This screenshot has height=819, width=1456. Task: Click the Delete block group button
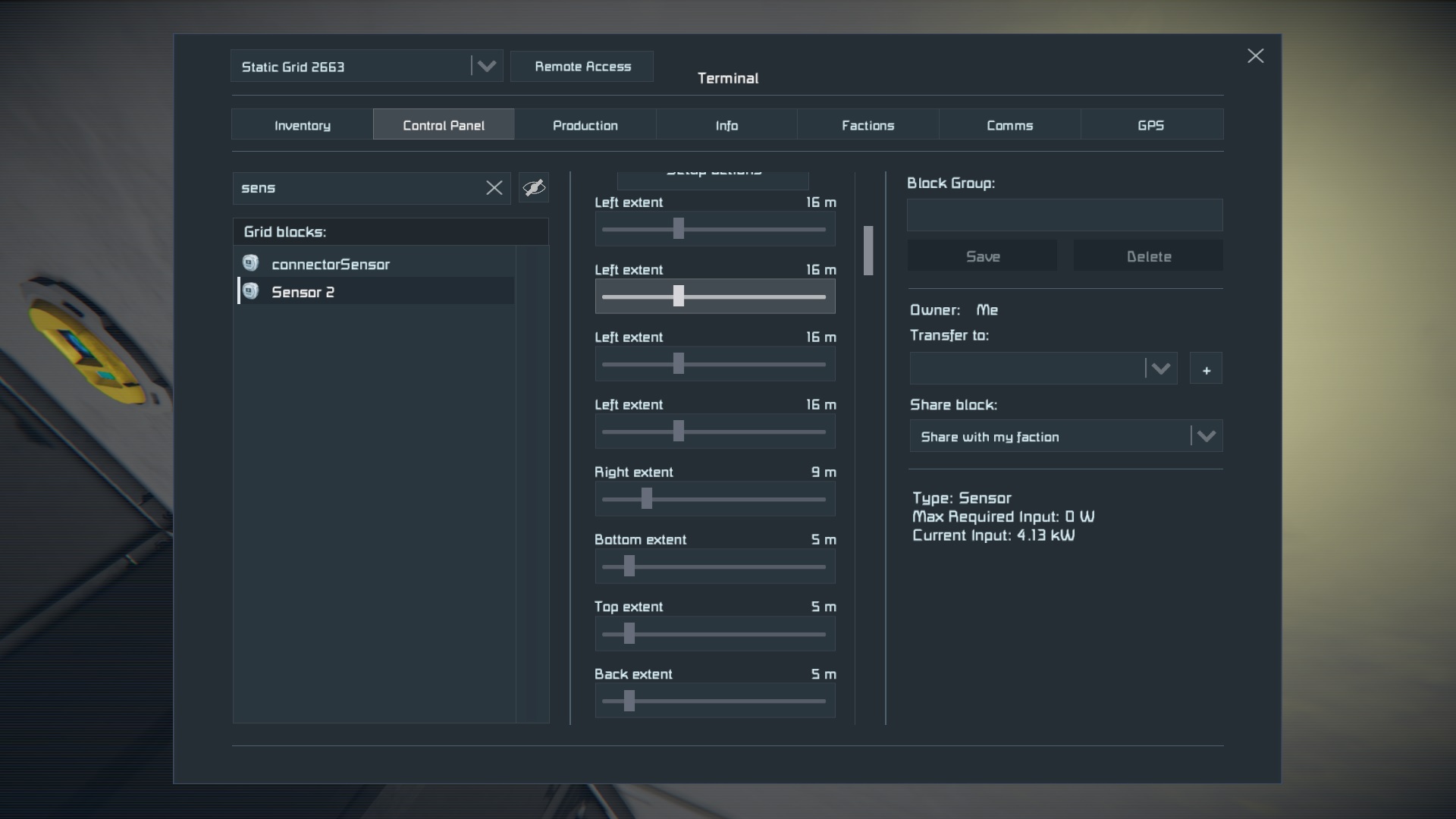coord(1148,256)
